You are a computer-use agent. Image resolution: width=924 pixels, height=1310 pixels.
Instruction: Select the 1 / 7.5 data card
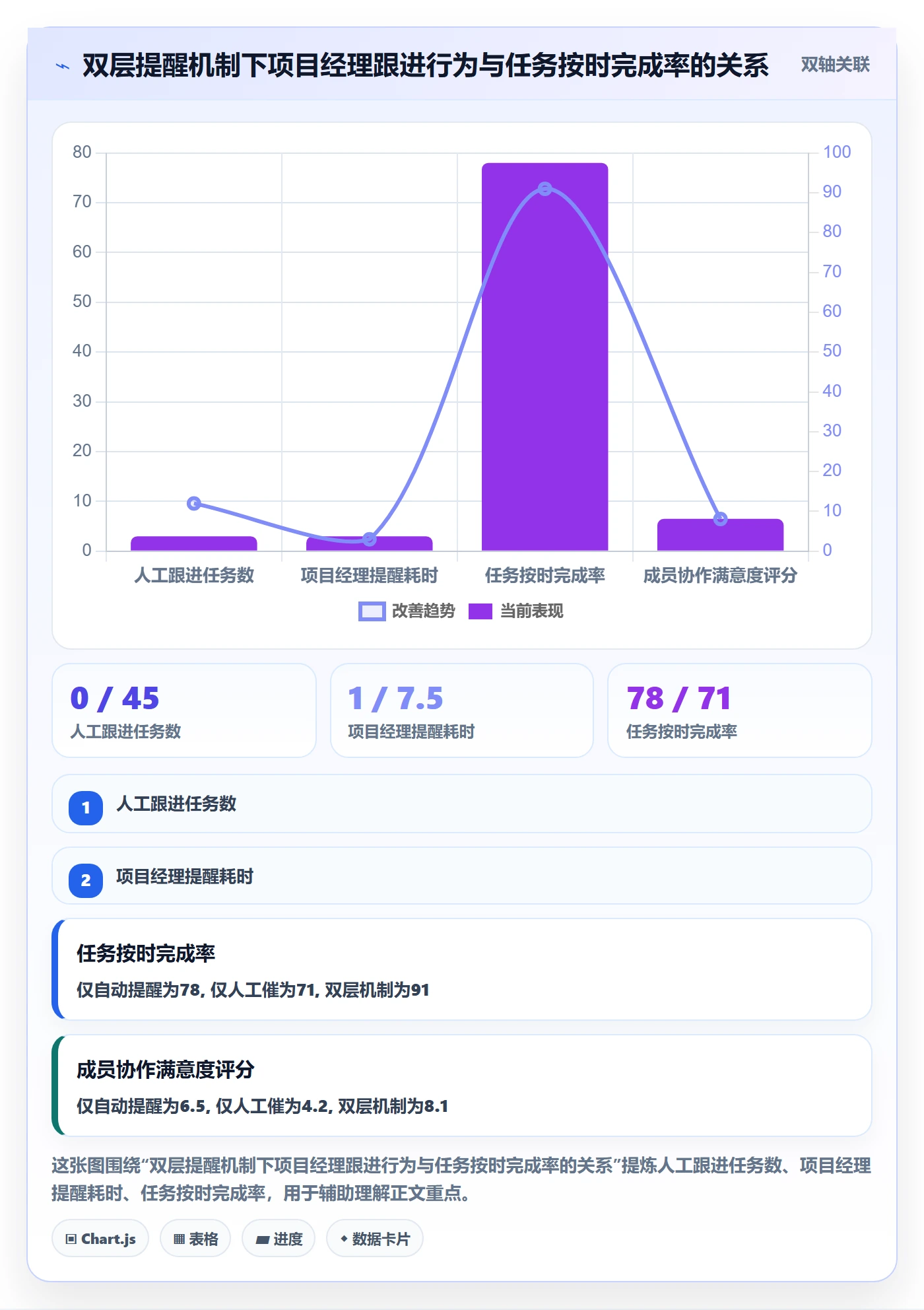tap(461, 710)
